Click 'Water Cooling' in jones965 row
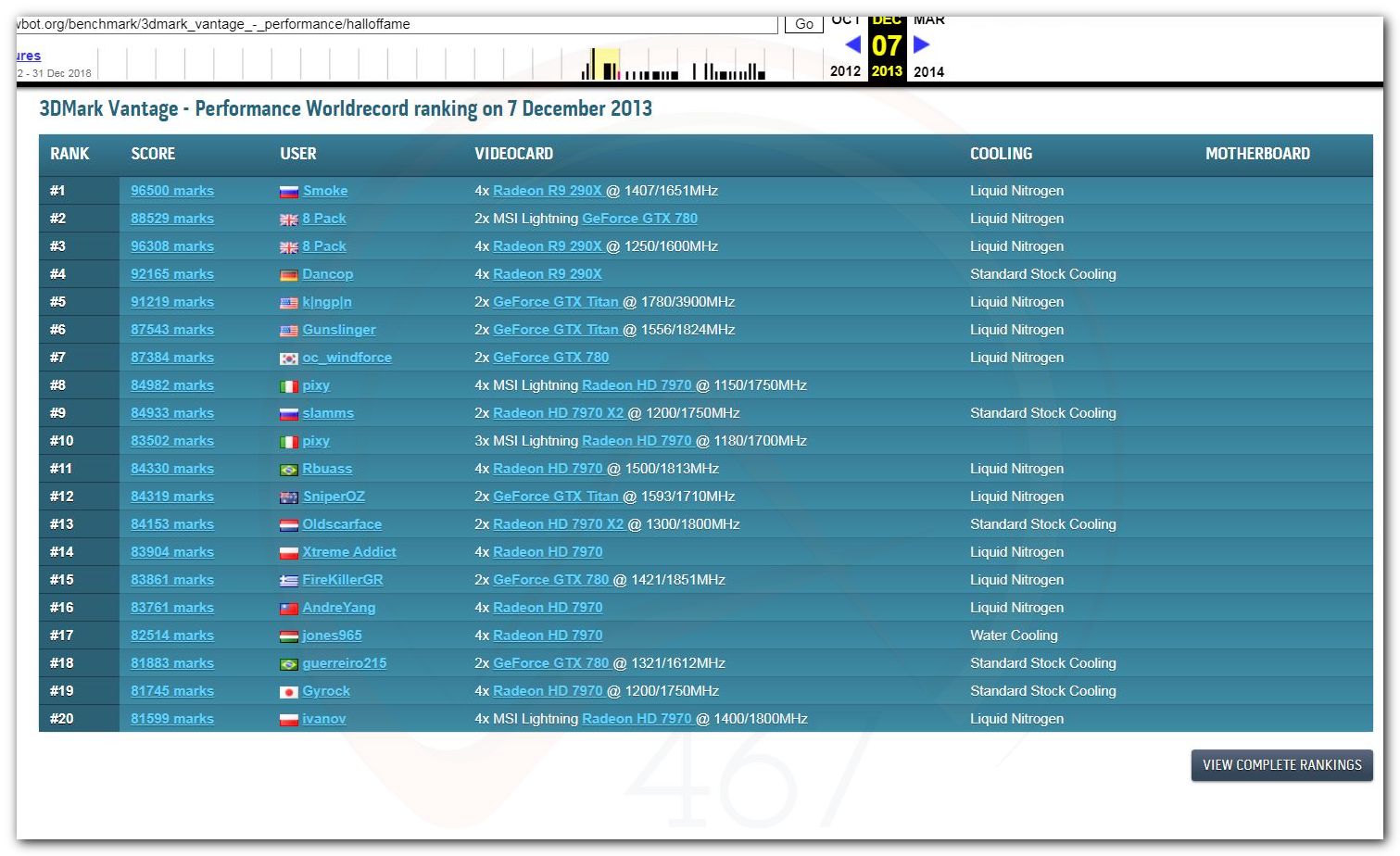Screen dimensions: 1400x856 tap(1014, 636)
